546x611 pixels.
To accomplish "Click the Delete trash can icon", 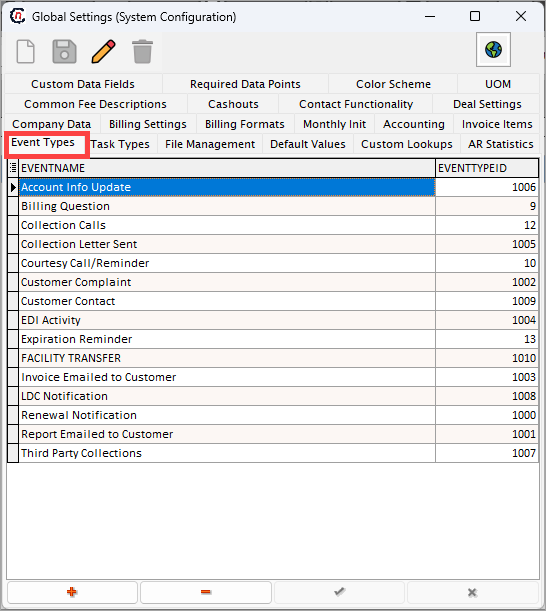I will 142,51.
